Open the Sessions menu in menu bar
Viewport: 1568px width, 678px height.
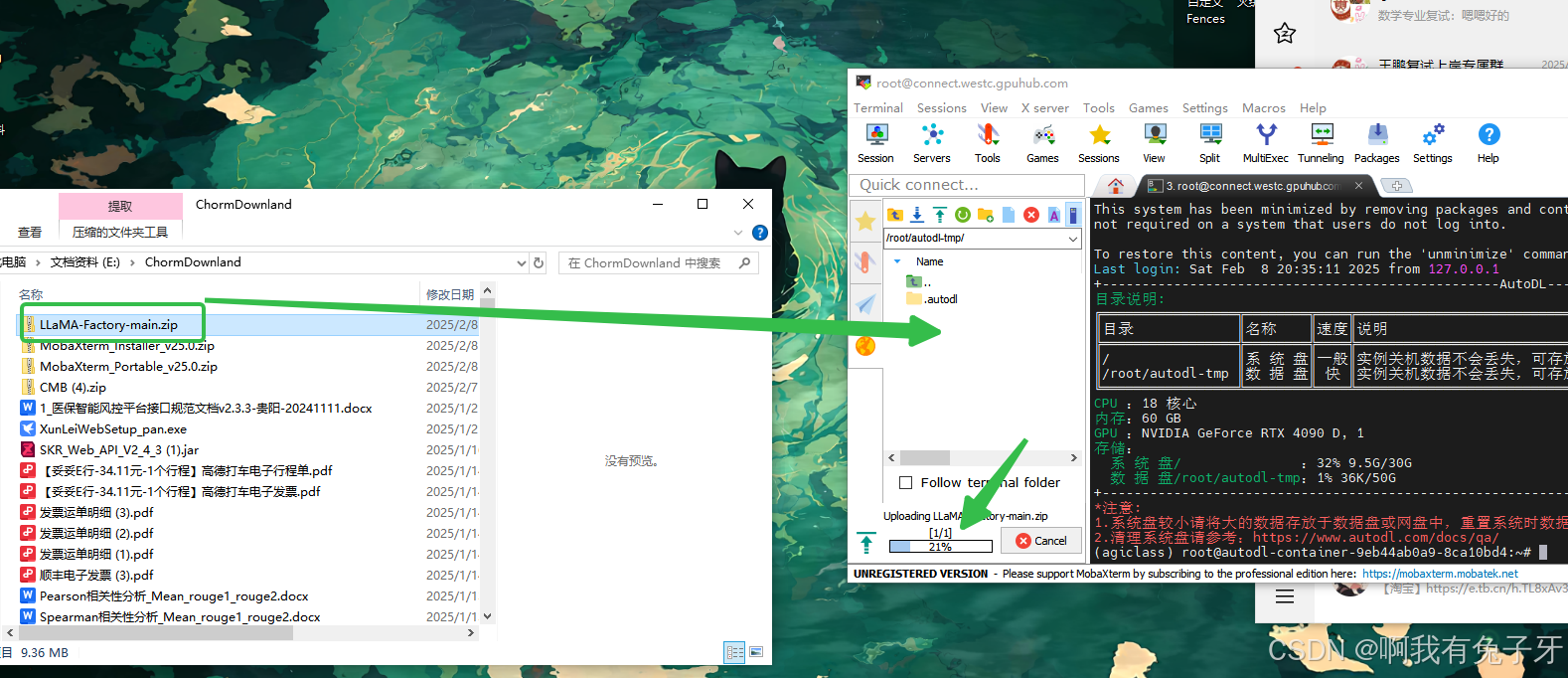click(942, 107)
